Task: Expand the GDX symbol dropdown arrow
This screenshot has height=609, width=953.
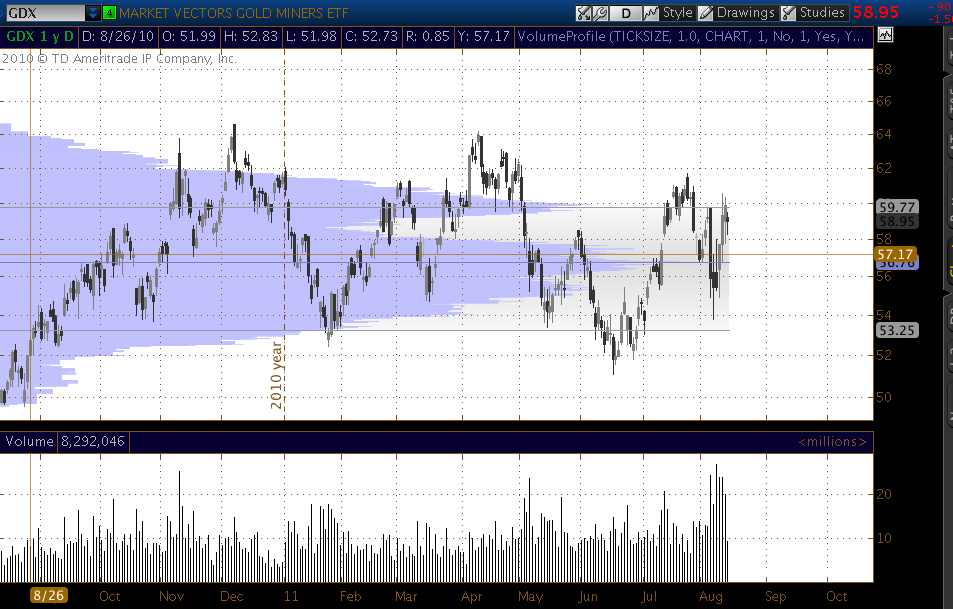Action: click(x=92, y=14)
